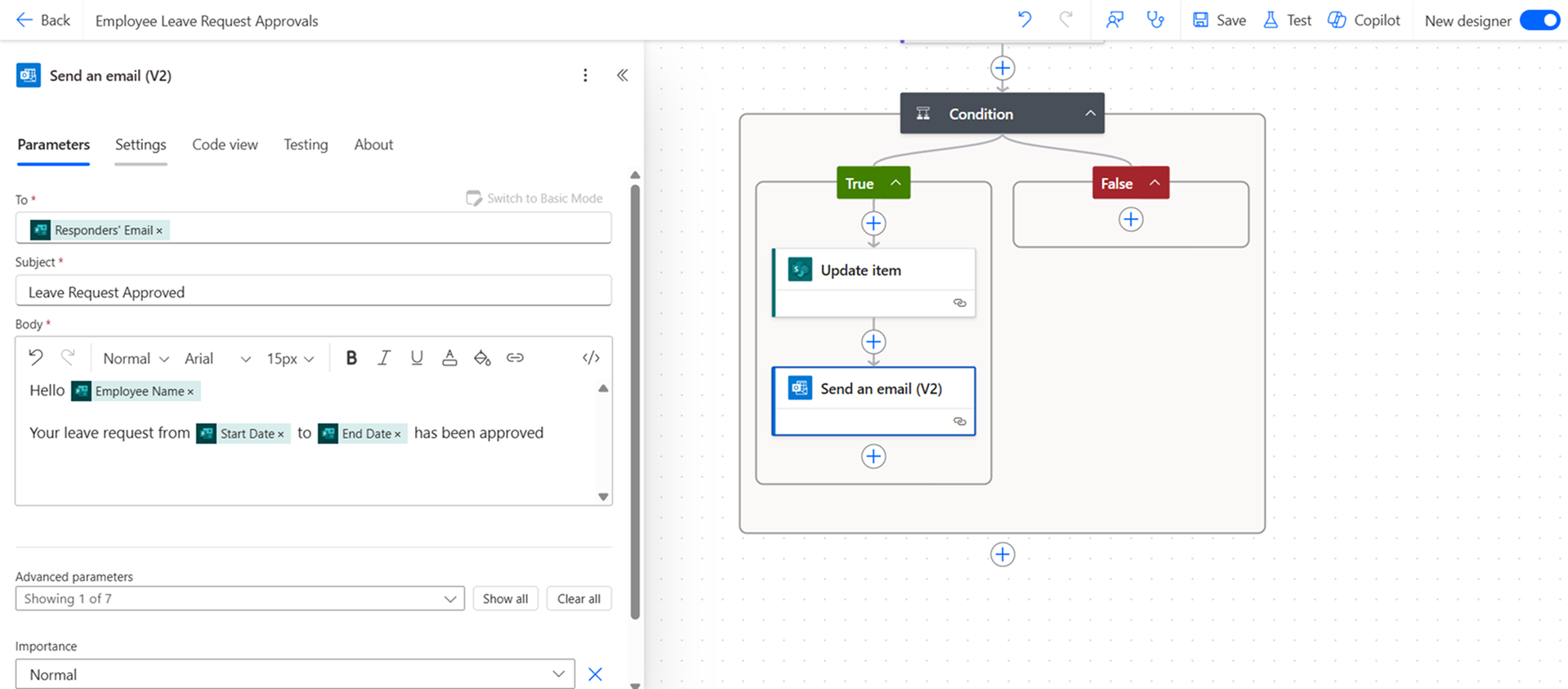Screen dimensions: 1568x689
Task: Collapse the False branch
Action: (1155, 183)
